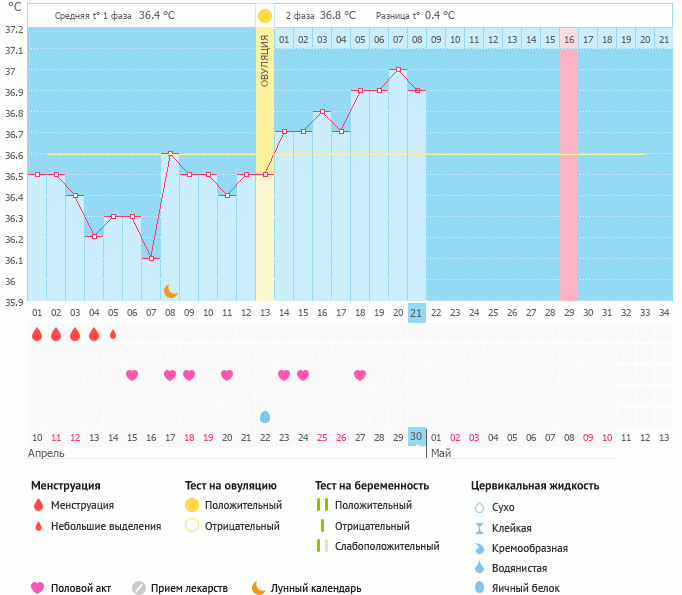Screen dimensions: 682x595
Task: Click the orange moon beside Лунный календарь
Action: tap(259, 588)
